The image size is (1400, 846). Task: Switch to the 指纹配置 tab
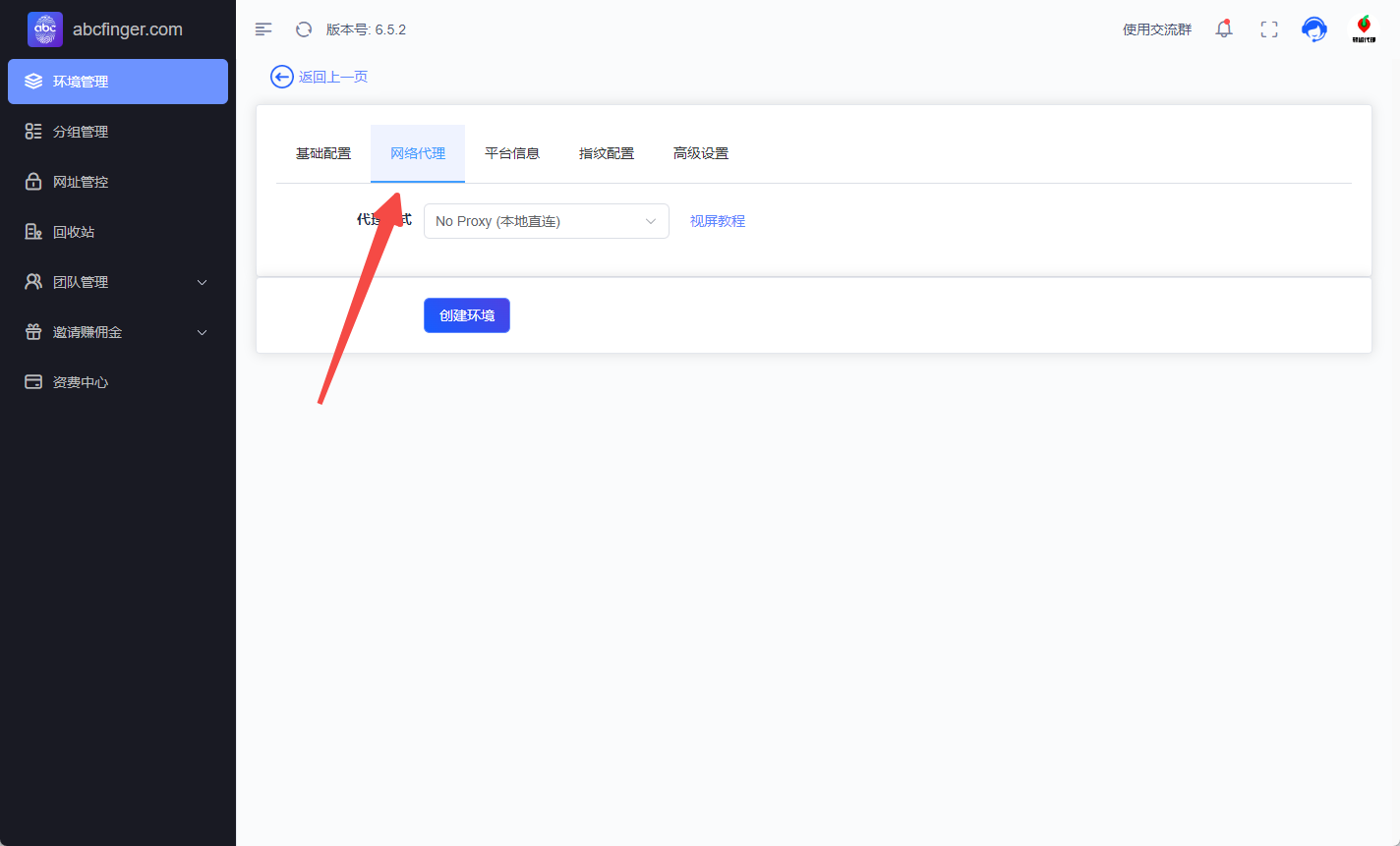pos(607,153)
